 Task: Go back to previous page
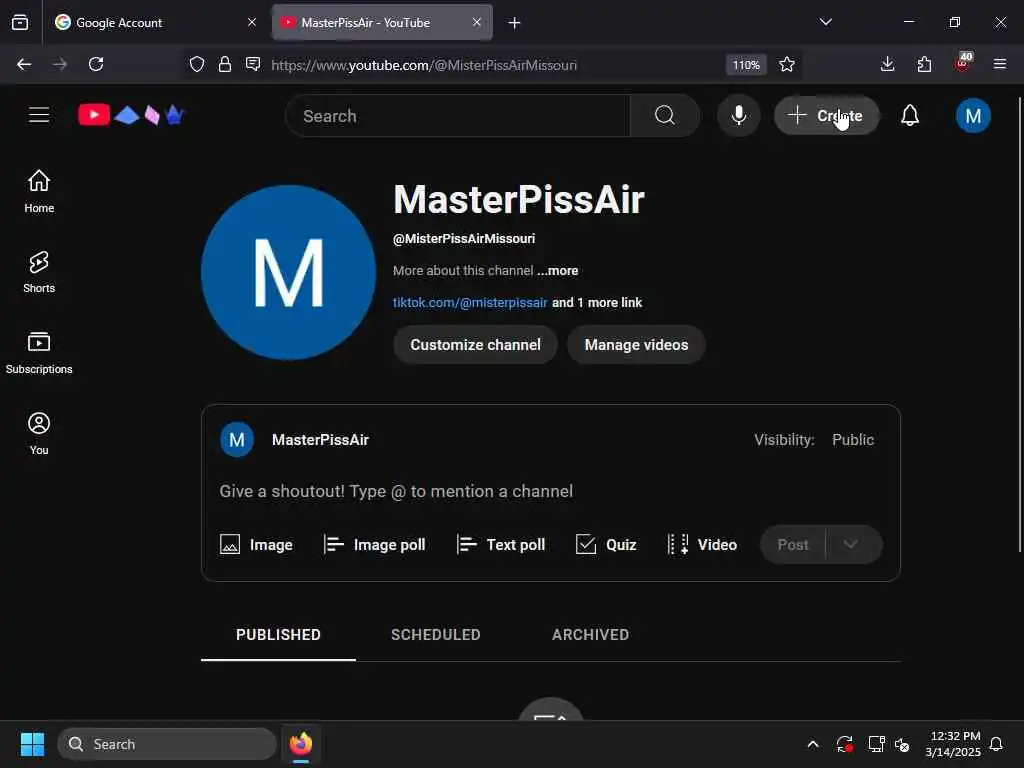(24, 64)
